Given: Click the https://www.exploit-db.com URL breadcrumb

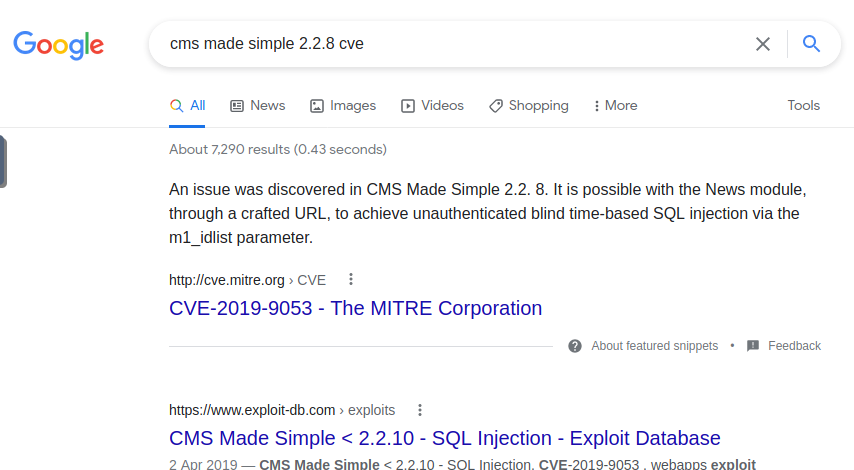Looking at the screenshot, I should 282,410.
